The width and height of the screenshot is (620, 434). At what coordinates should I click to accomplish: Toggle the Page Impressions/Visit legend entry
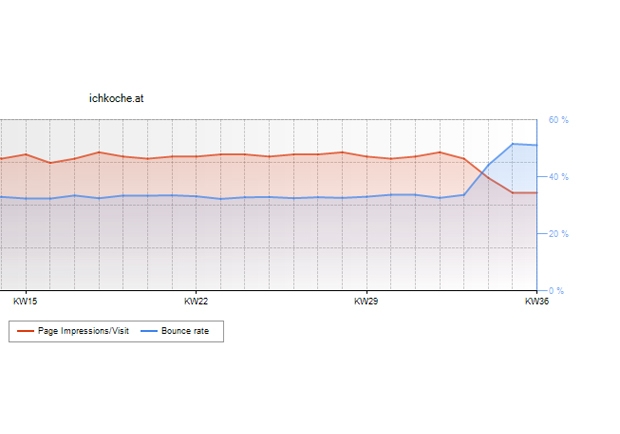83,331
